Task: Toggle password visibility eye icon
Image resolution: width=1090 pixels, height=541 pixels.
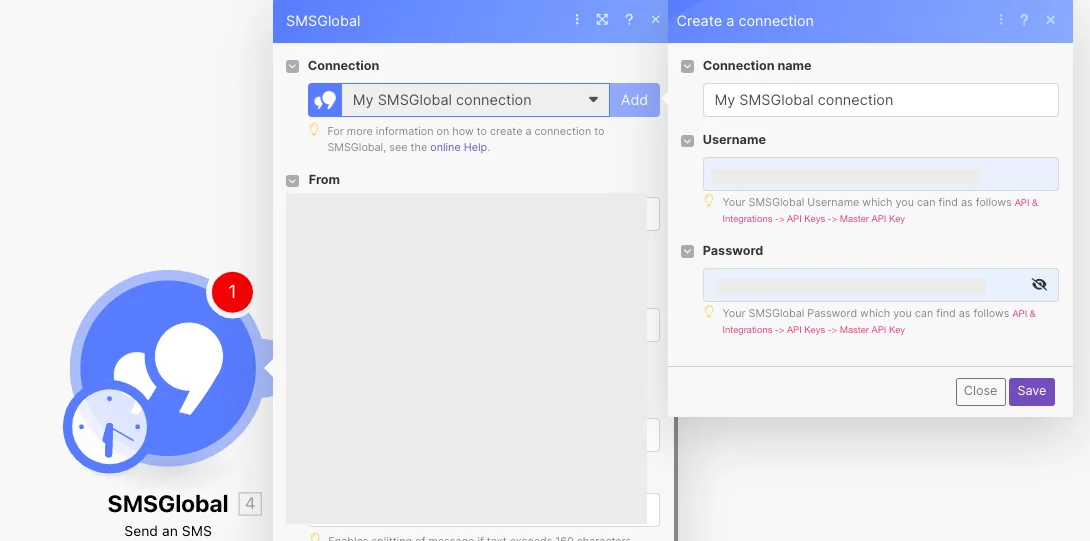Action: point(1039,284)
